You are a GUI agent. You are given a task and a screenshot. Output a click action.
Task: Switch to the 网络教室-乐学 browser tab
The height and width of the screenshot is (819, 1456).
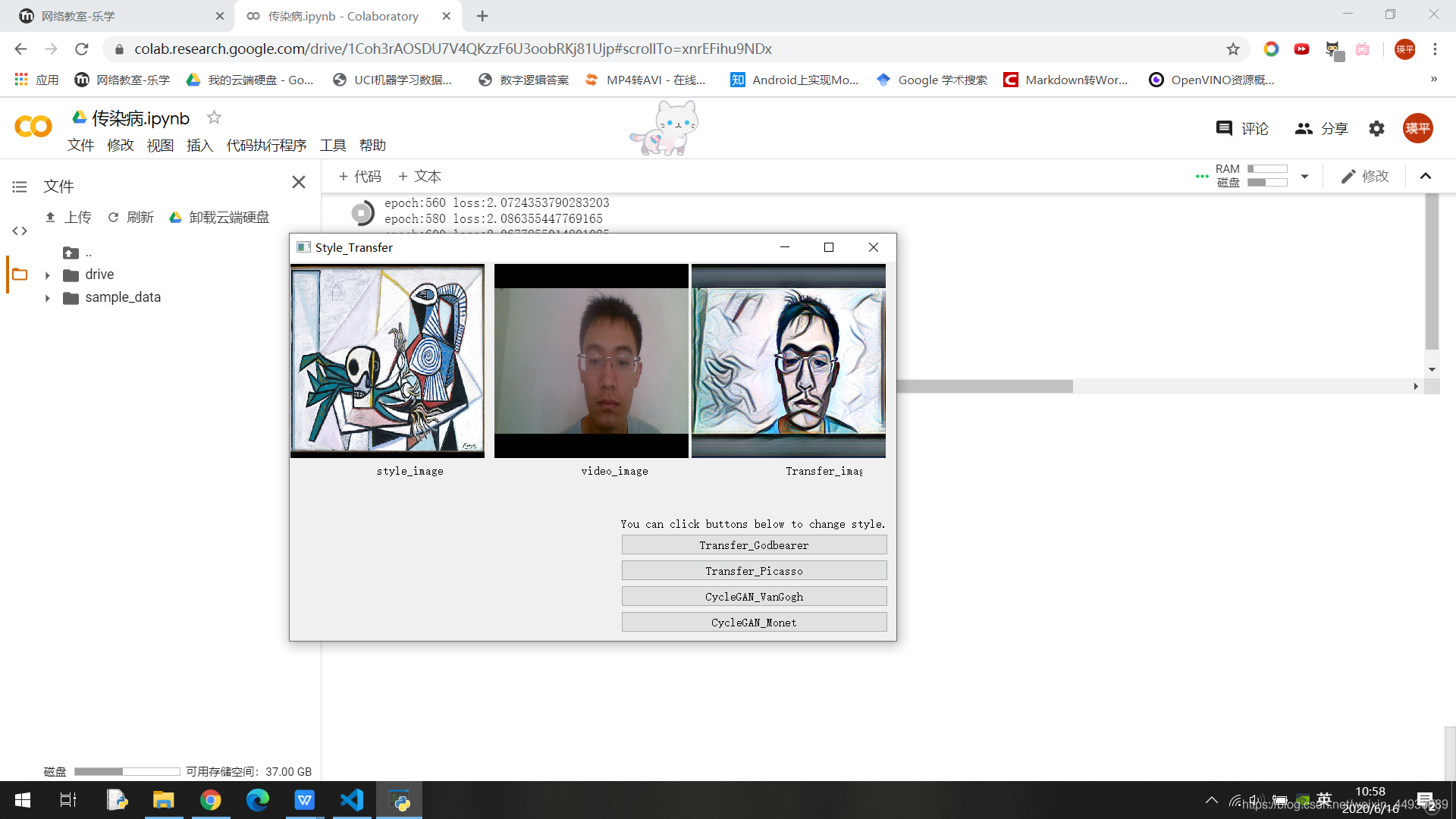coord(114,16)
